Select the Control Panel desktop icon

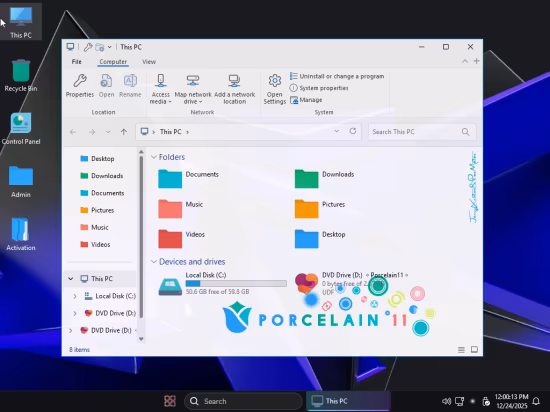pyautogui.click(x=21, y=129)
